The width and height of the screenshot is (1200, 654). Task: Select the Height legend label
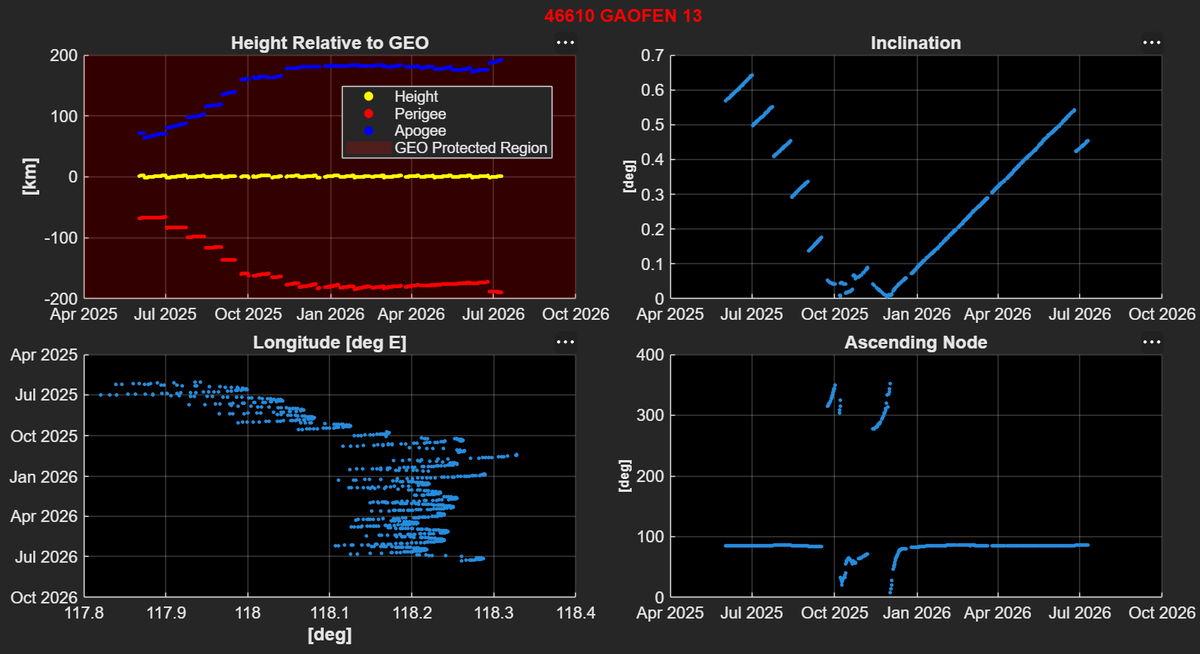(x=416, y=97)
